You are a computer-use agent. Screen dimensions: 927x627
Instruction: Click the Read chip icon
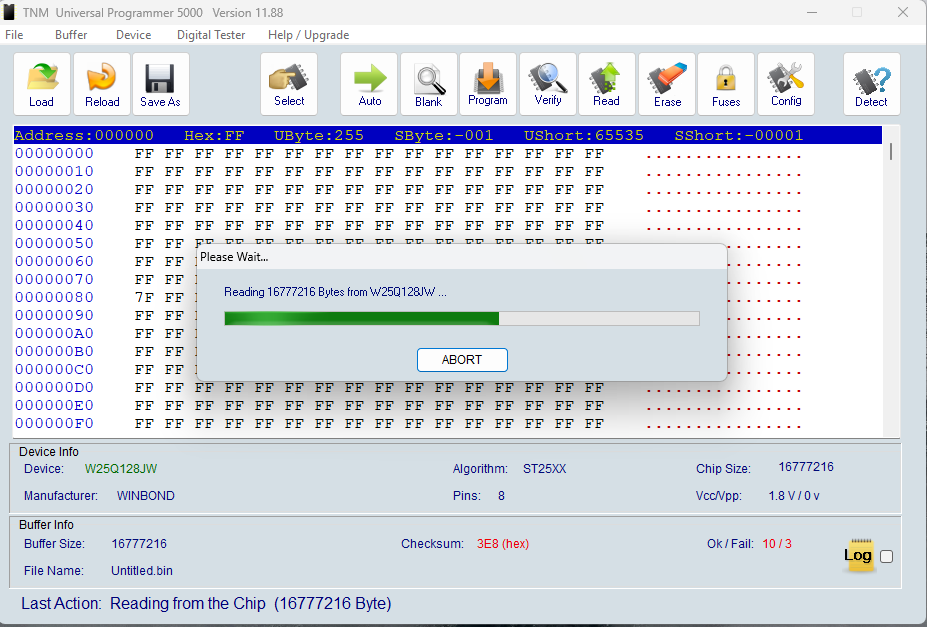[x=607, y=84]
